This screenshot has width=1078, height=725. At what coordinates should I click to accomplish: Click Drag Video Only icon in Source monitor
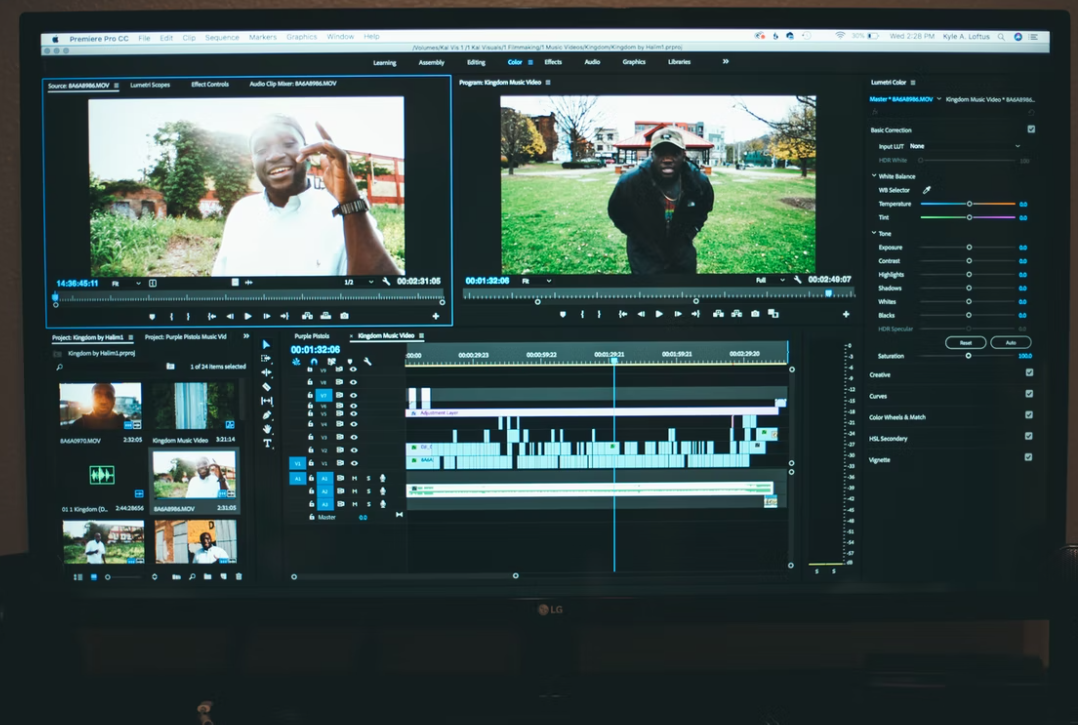[x=234, y=282]
